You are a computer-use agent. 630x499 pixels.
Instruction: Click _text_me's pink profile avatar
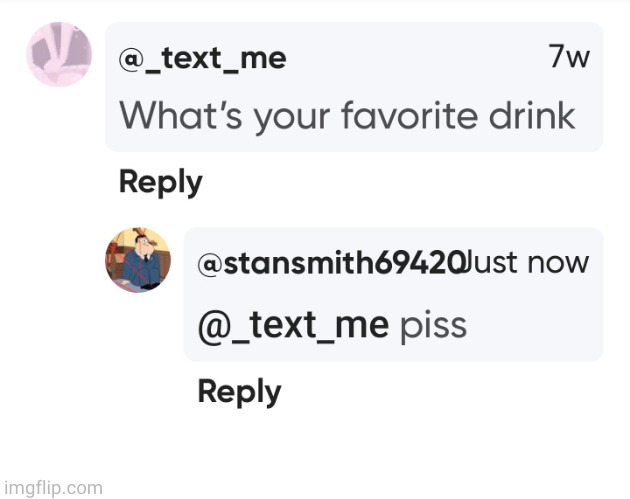[59, 54]
